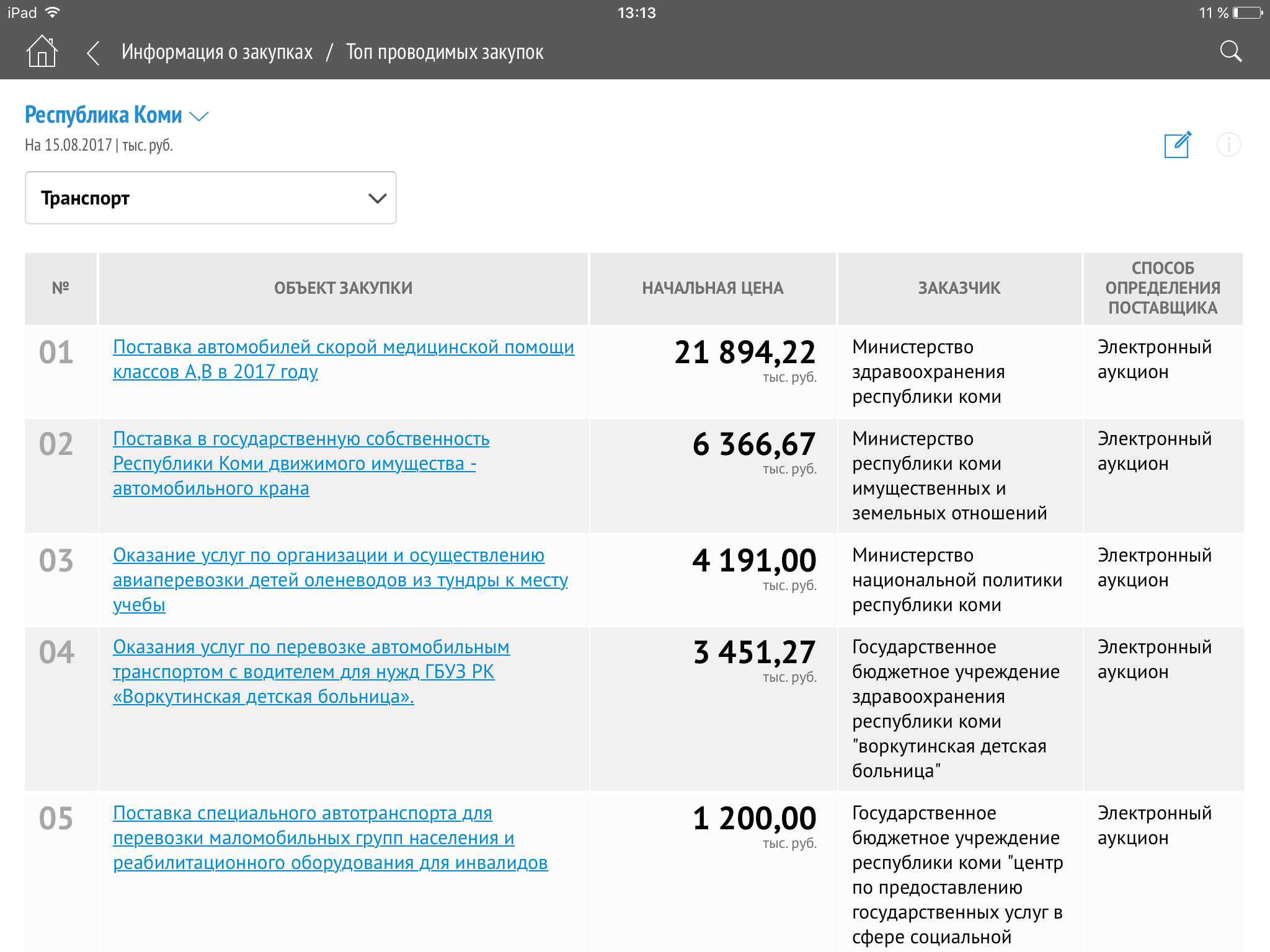Image resolution: width=1270 pixels, height=952 pixels.
Task: Select Топ проводимых закупок breadcrumb
Action: click(x=445, y=52)
